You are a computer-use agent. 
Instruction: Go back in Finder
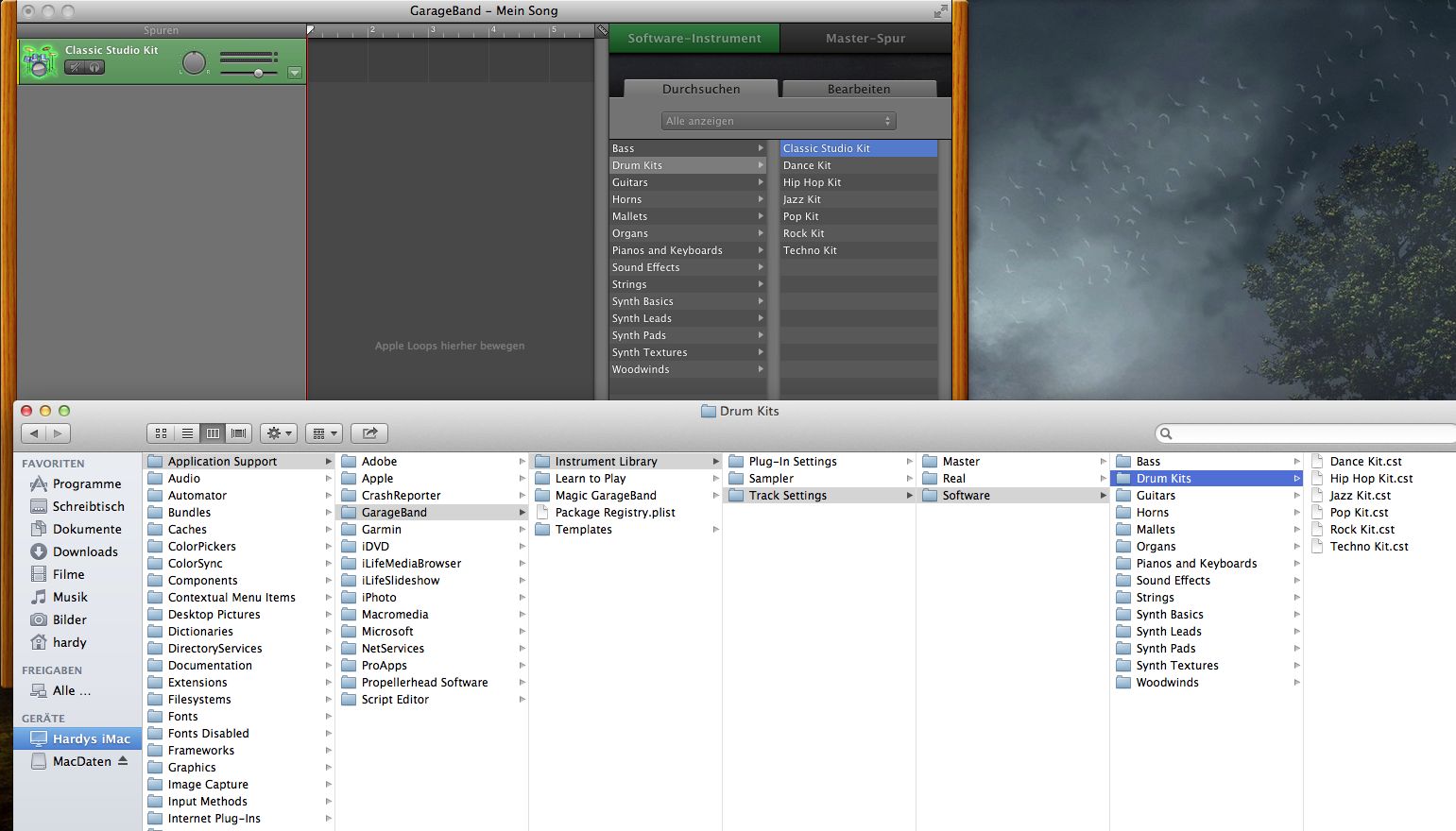[34, 433]
